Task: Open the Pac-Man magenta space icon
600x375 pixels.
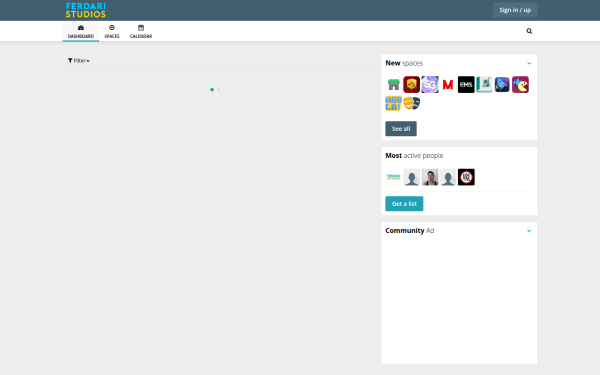Action: point(520,85)
